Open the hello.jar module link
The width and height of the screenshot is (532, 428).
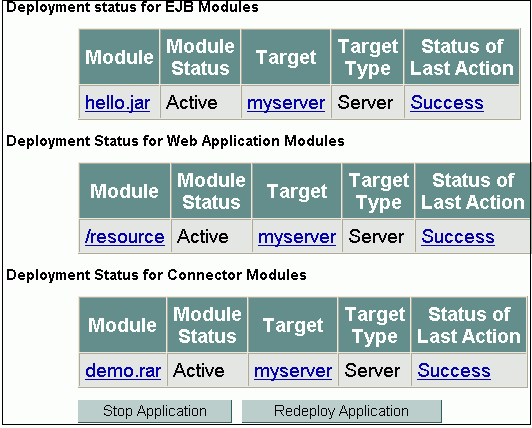click(x=117, y=103)
